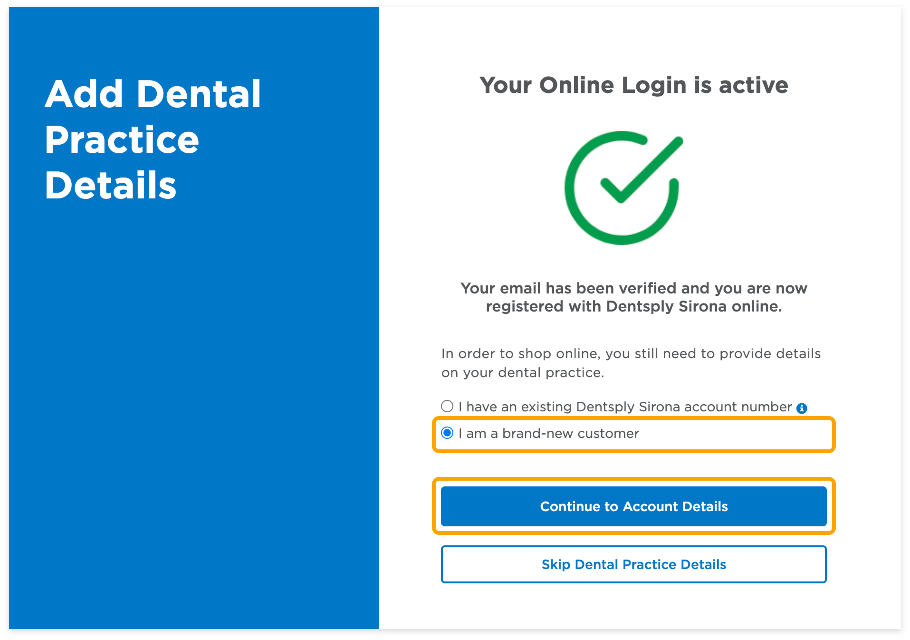Click the 'Your email has been verified' text line
This screenshot has height=640, width=910.
click(x=634, y=288)
